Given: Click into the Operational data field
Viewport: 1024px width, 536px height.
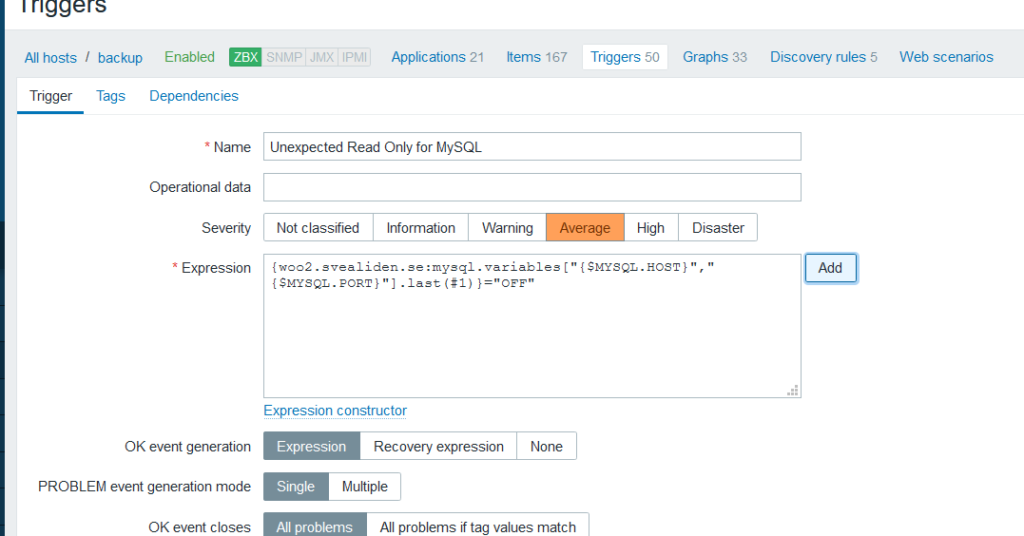Looking at the screenshot, I should [x=532, y=187].
